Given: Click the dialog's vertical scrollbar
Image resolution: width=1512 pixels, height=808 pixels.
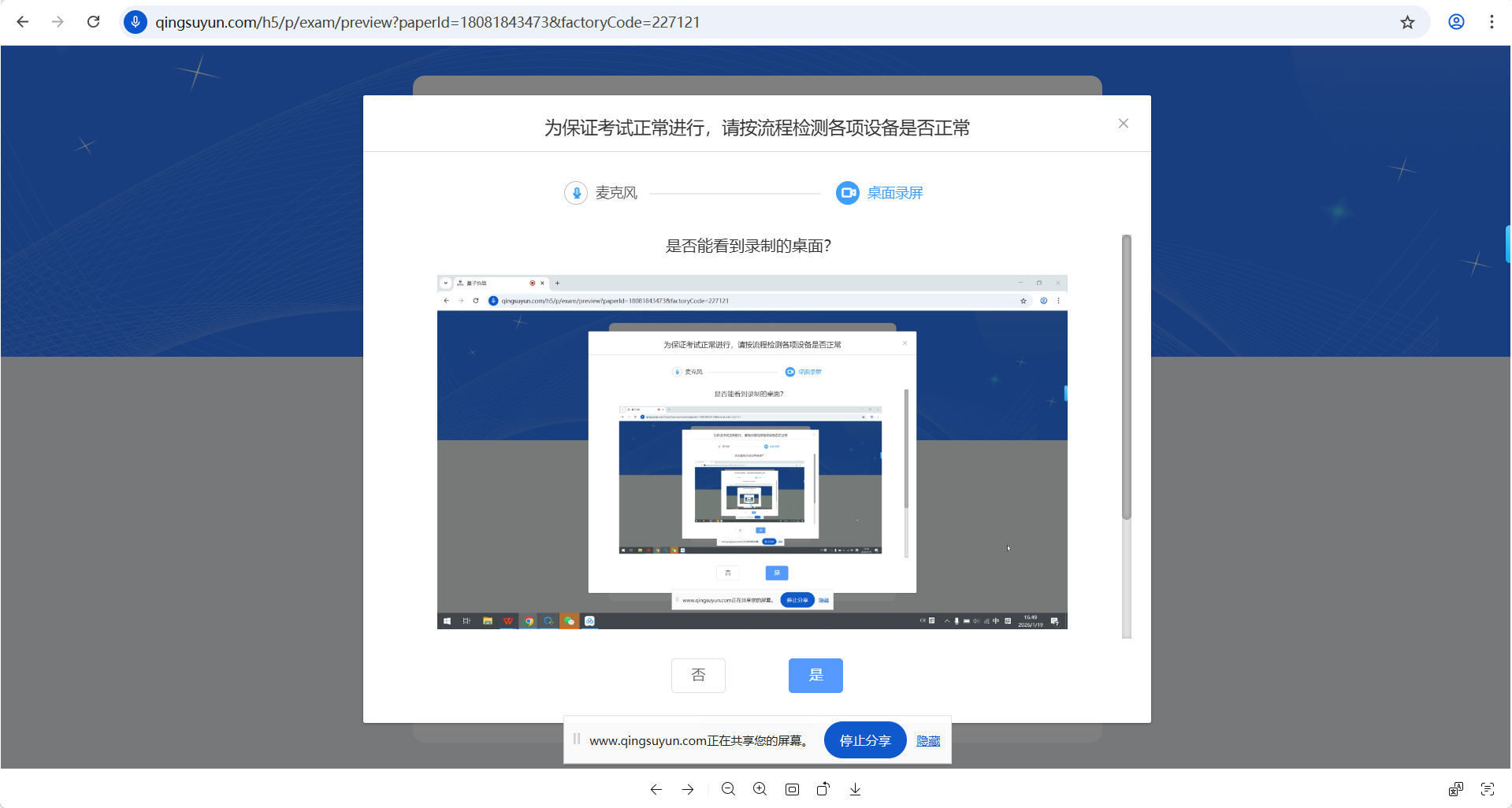Looking at the screenshot, I should (1127, 378).
